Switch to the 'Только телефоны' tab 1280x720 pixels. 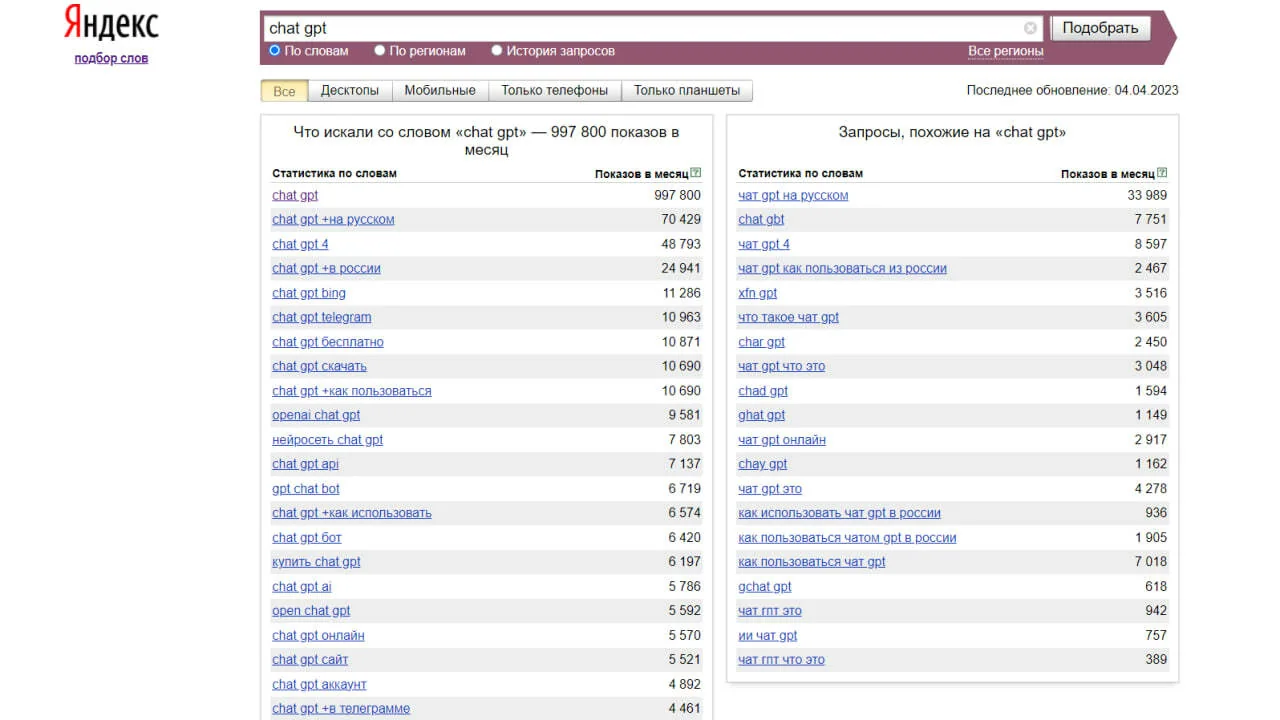pos(555,91)
